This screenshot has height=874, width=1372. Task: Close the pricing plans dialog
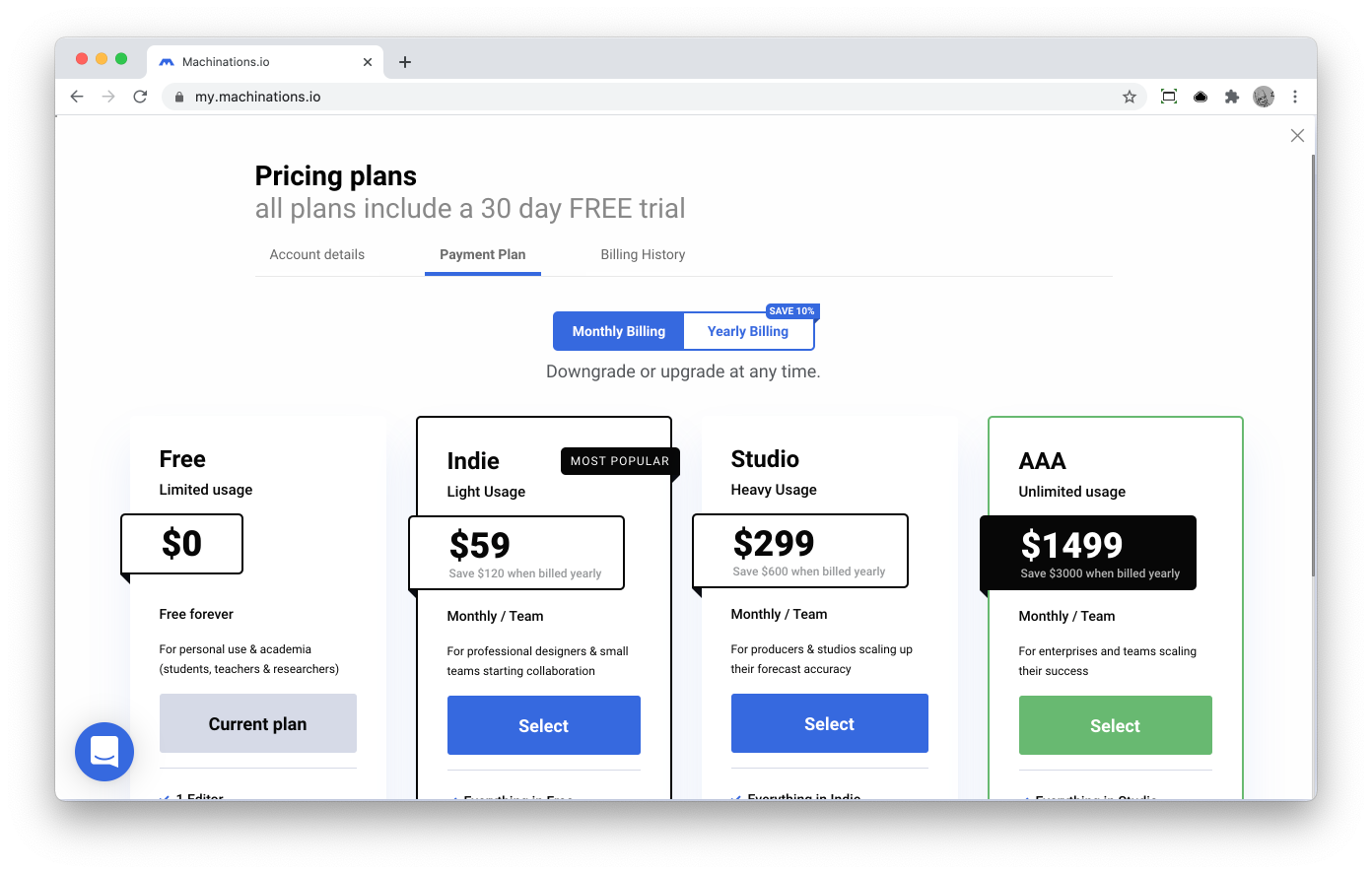(x=1297, y=136)
